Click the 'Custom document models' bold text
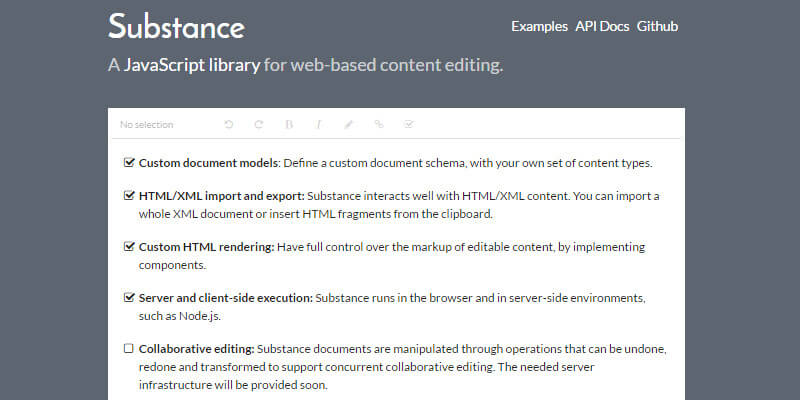This screenshot has height=400, width=800. point(208,162)
